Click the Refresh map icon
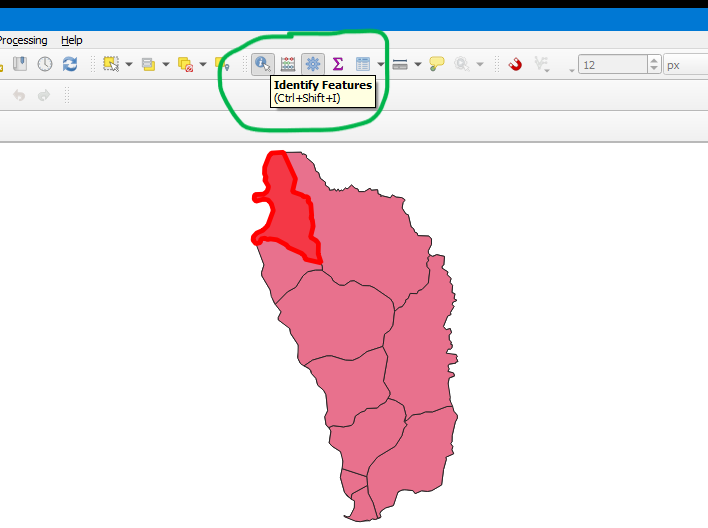This screenshot has height=528, width=708. (x=70, y=64)
